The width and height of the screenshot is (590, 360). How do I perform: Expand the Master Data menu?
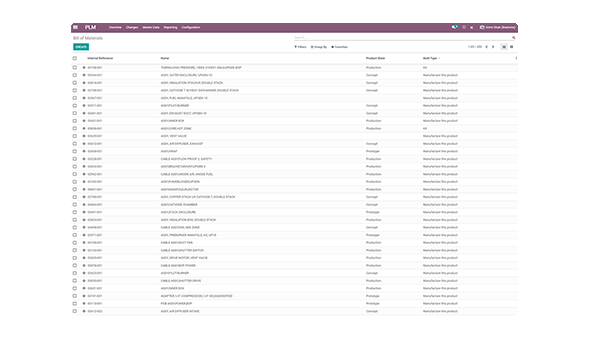151,27
